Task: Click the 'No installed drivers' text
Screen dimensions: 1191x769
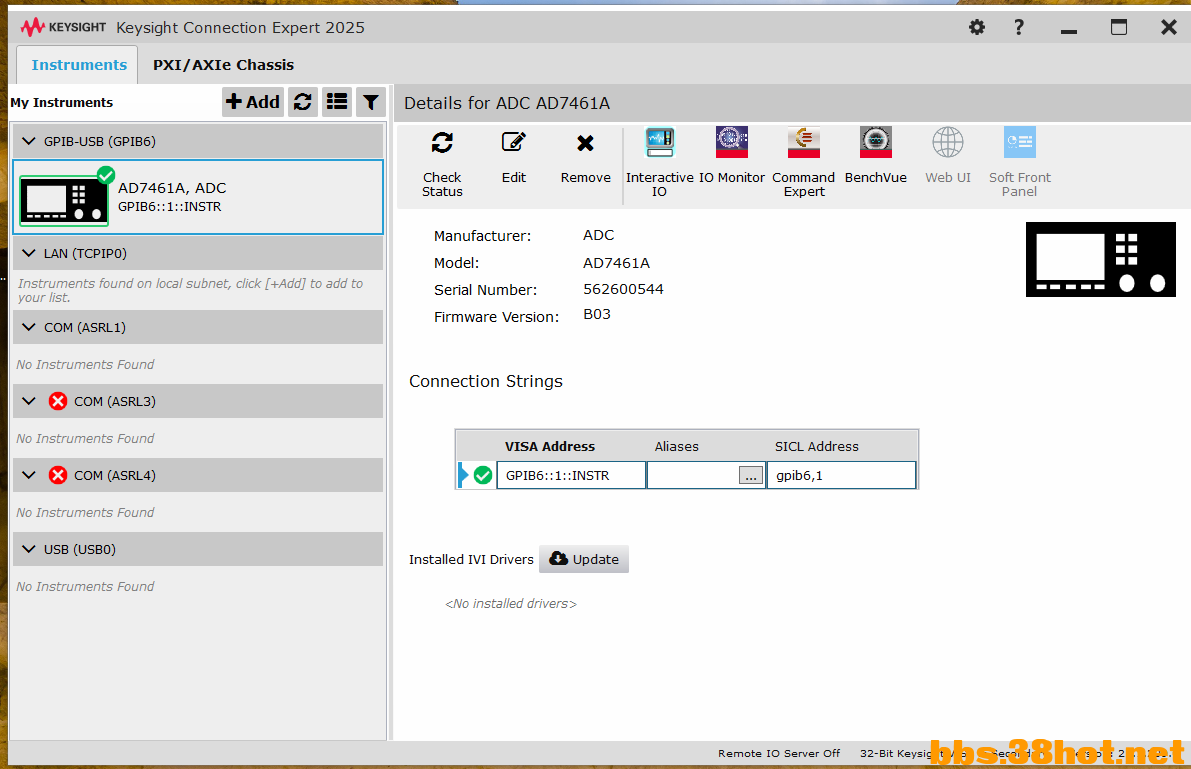Action: point(510,603)
